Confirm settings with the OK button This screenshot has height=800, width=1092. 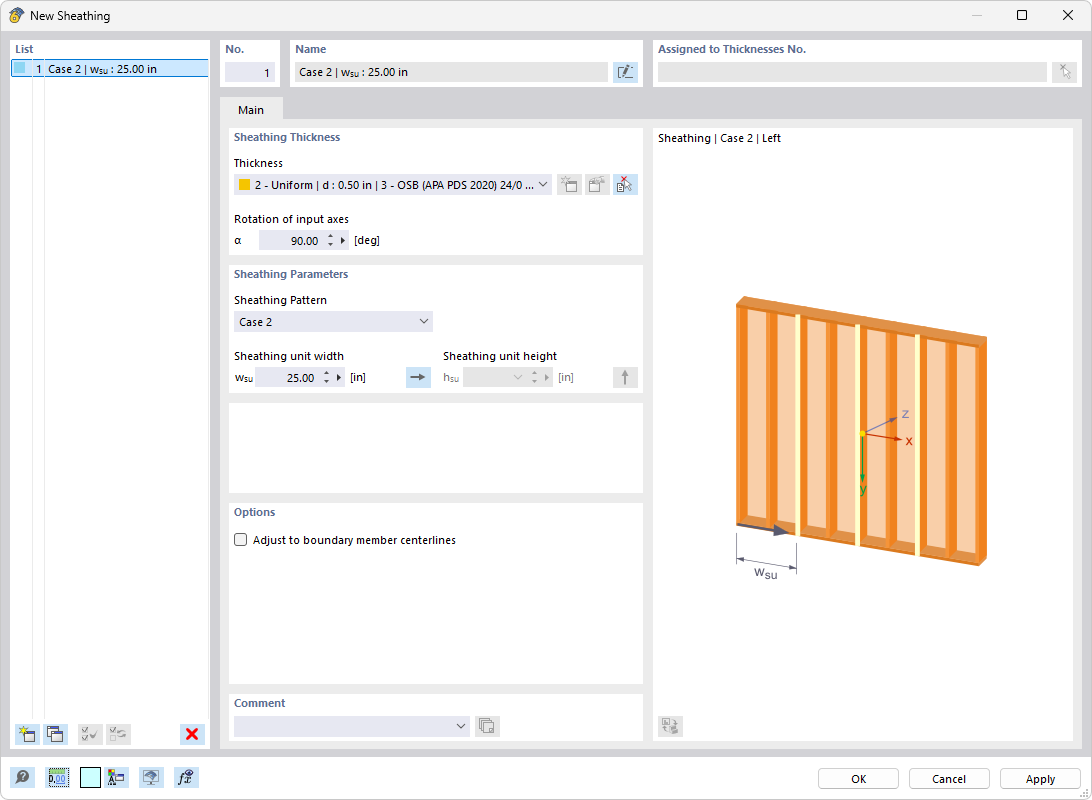pos(857,778)
